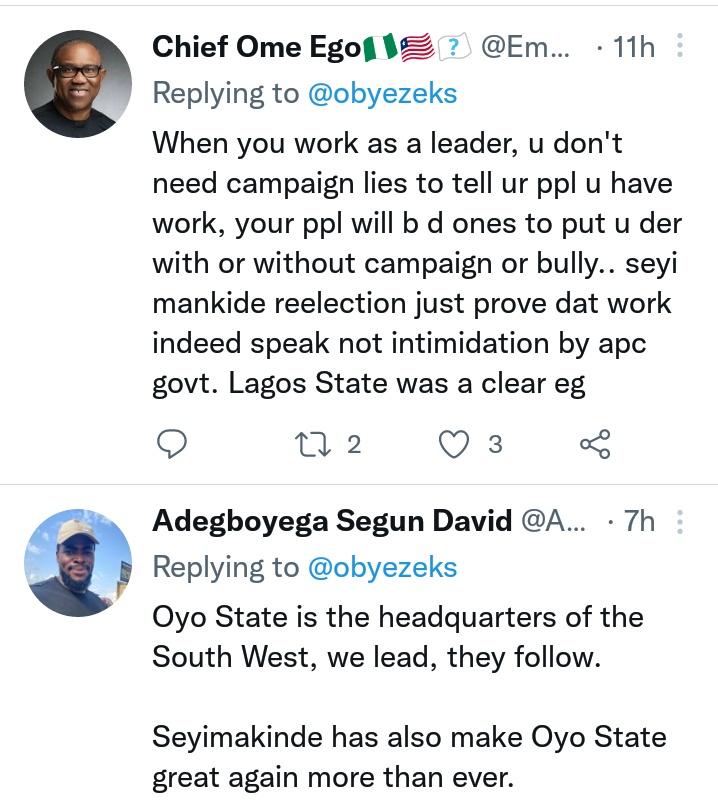This screenshot has width=718, height=808.
Task: Click the truncated @Em... handle
Action: (x=526, y=47)
